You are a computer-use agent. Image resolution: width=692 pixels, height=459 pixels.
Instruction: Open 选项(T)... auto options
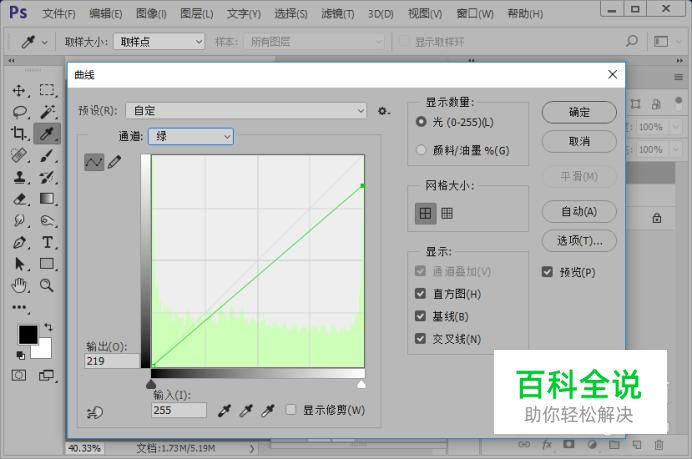pos(579,241)
